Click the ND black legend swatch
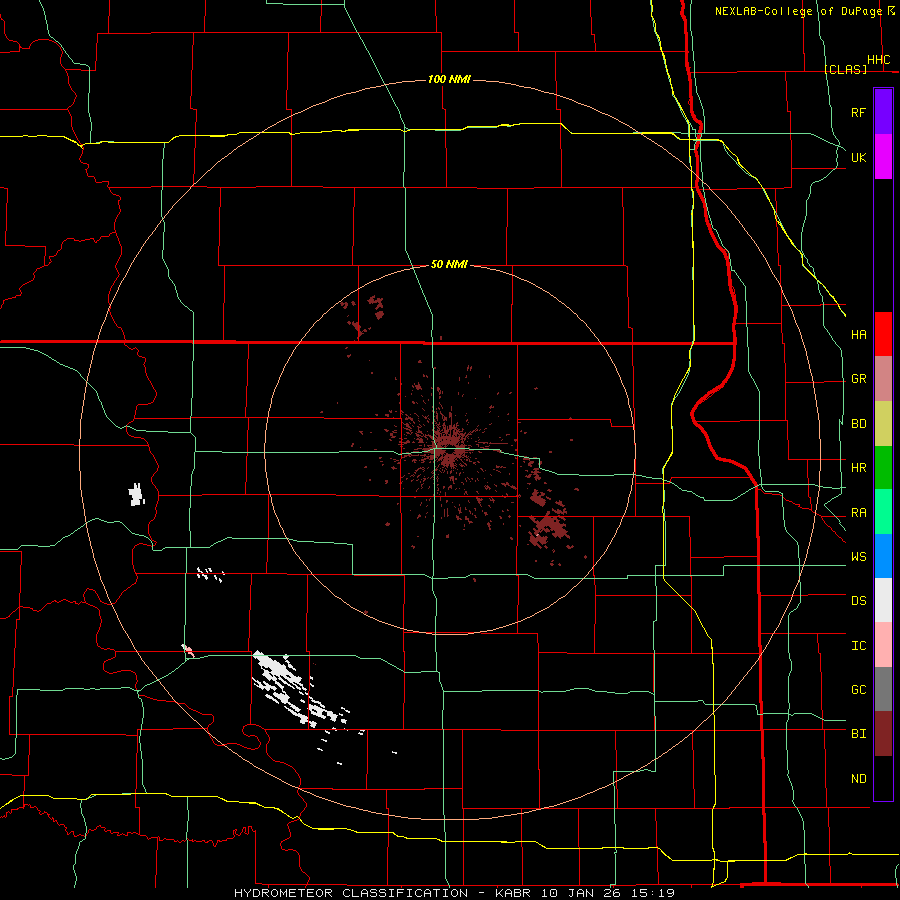 click(883, 778)
